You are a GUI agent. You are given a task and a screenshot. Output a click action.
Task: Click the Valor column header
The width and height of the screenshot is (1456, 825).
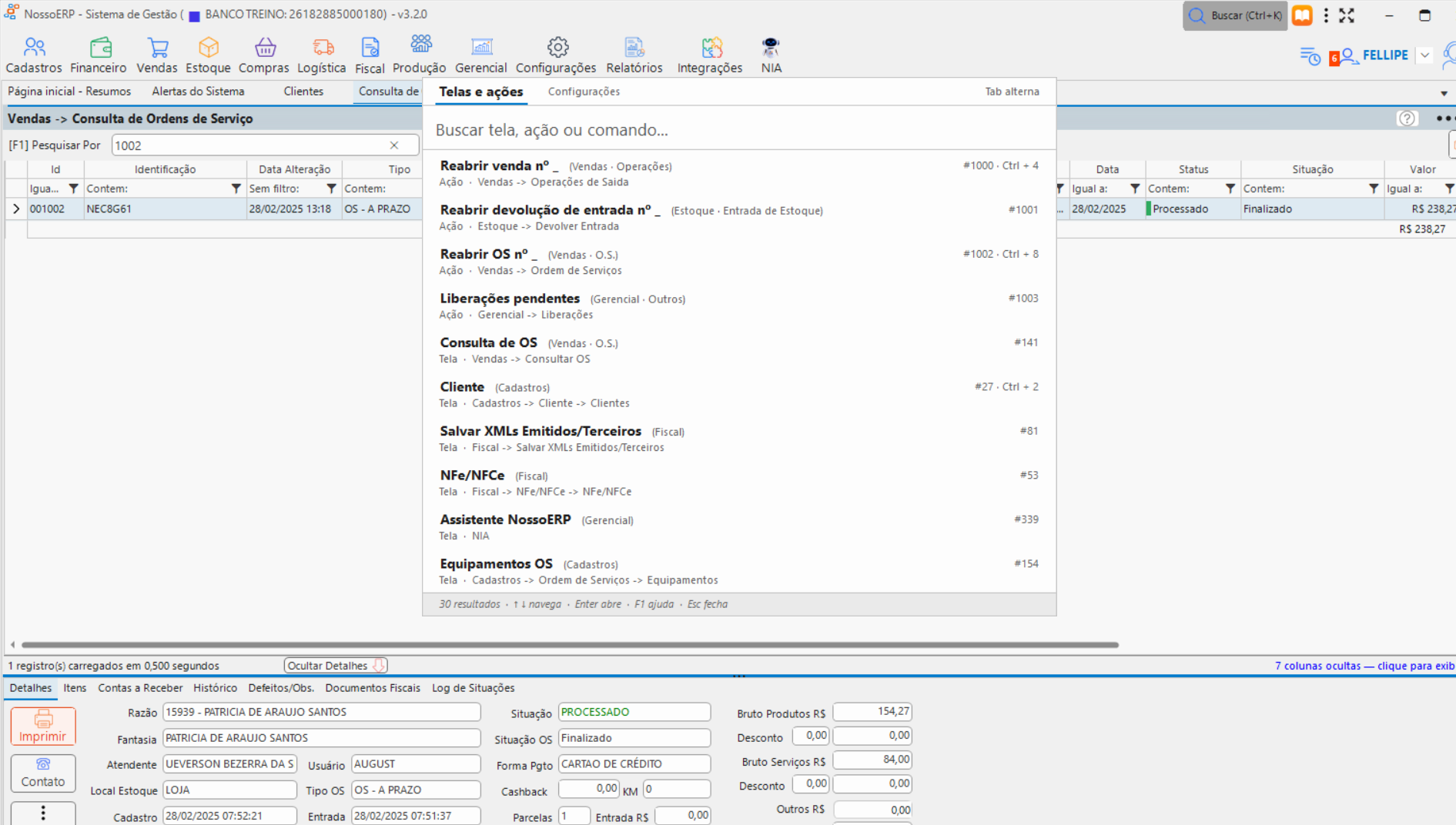(x=1422, y=169)
